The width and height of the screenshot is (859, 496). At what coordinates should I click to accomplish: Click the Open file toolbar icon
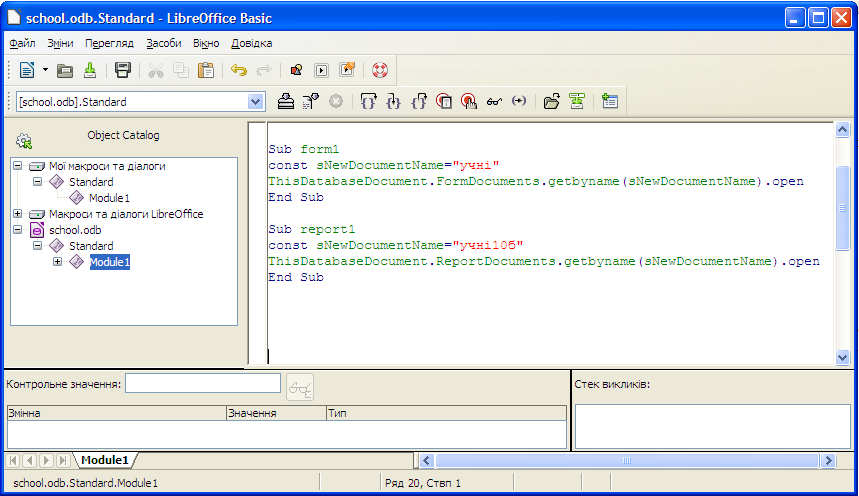tap(65, 70)
